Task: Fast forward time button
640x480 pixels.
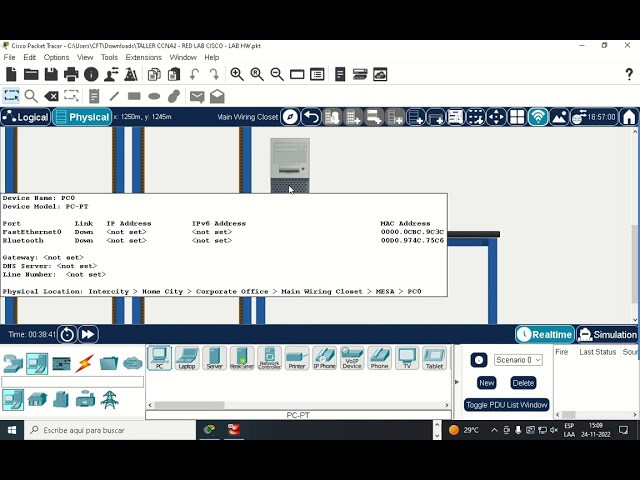Action: [x=88, y=335]
